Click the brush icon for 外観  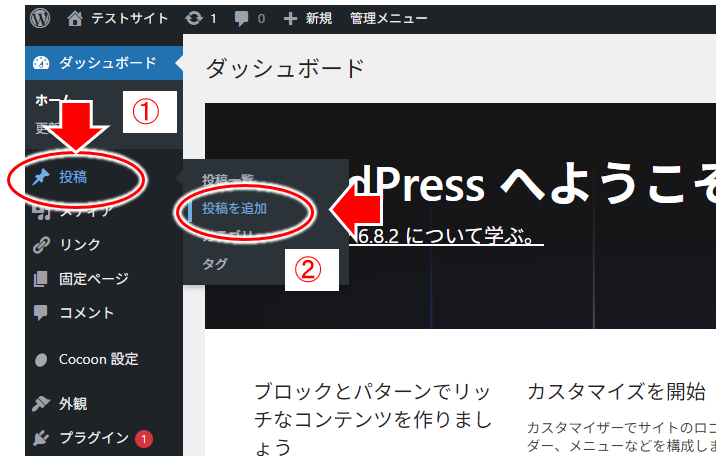tap(41, 404)
